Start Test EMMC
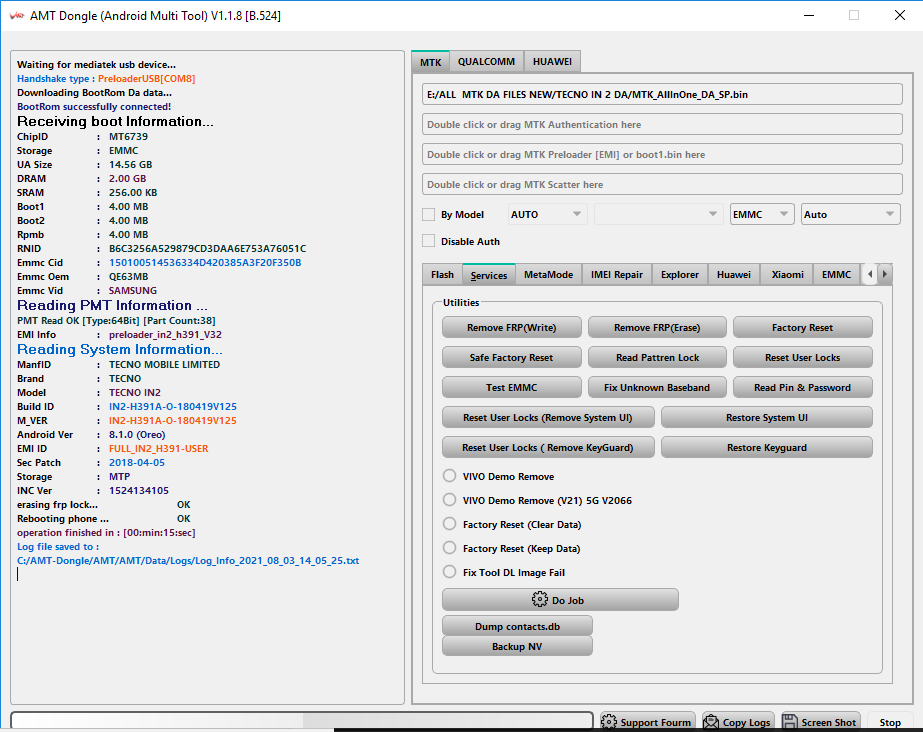 512,387
